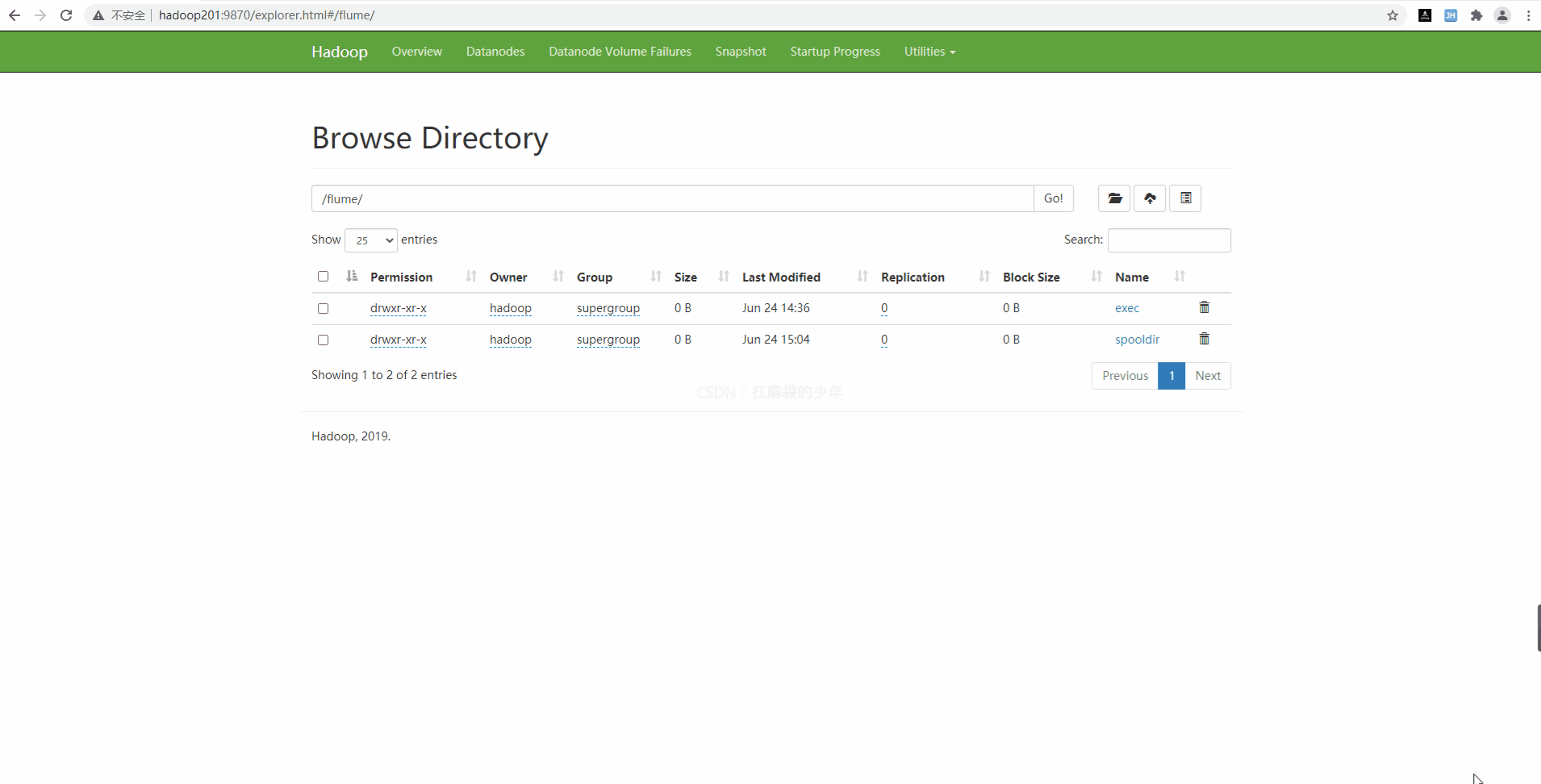Change owner hadoop in spooldir row
This screenshot has height=784, width=1541.
click(x=511, y=340)
